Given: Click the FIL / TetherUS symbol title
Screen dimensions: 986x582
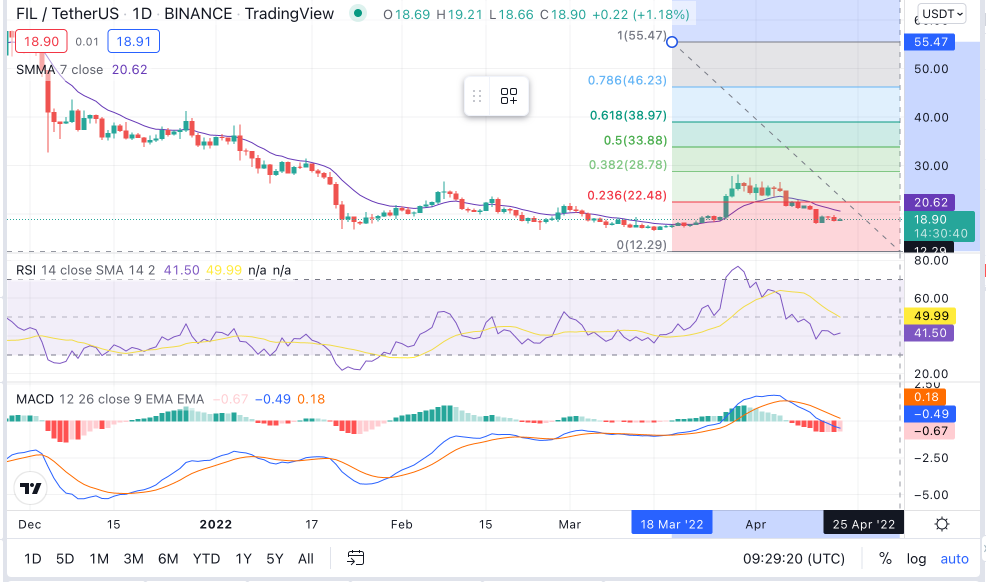Looking at the screenshot, I should point(67,13).
